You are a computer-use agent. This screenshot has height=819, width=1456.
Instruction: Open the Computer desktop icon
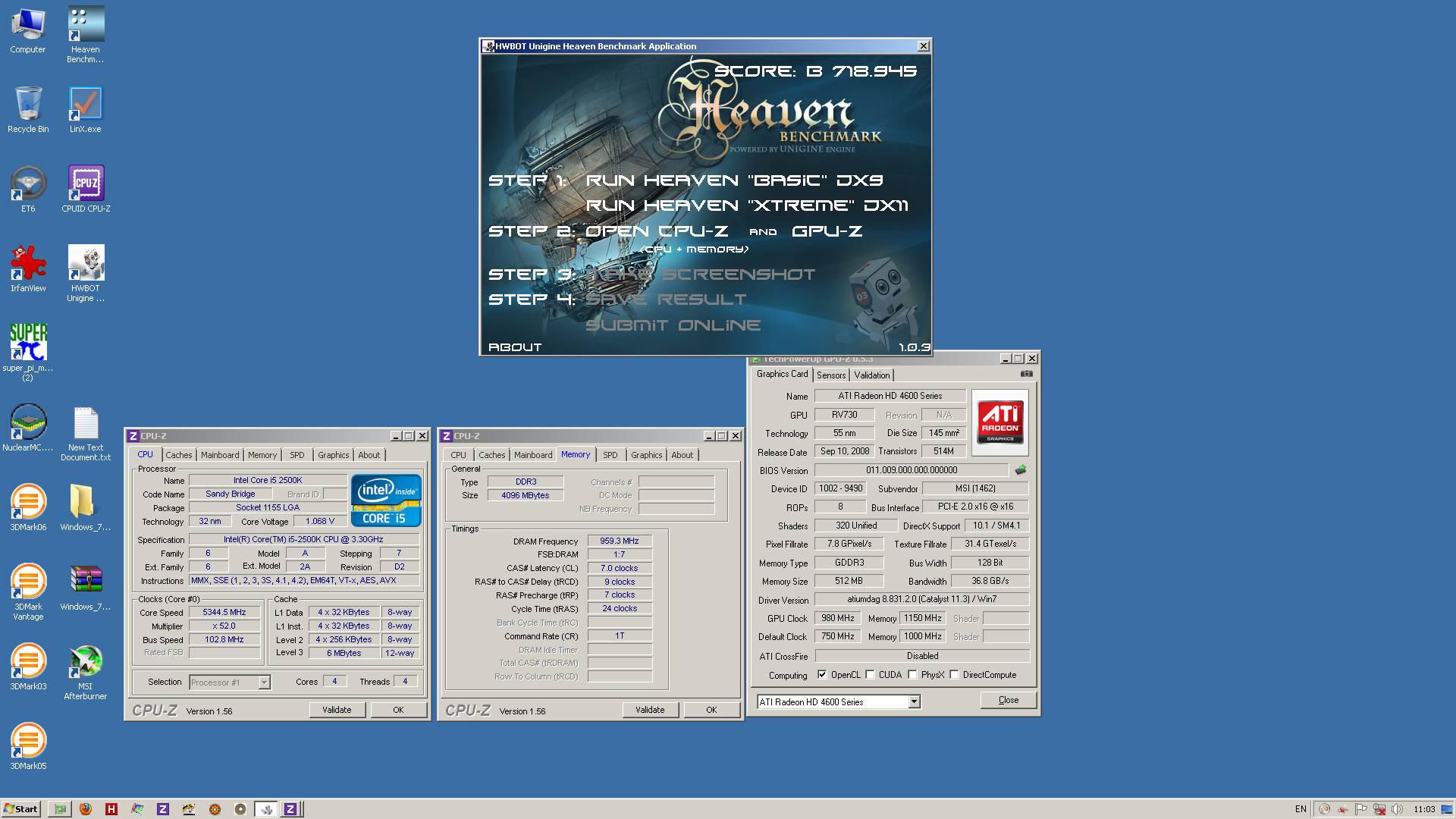(28, 30)
